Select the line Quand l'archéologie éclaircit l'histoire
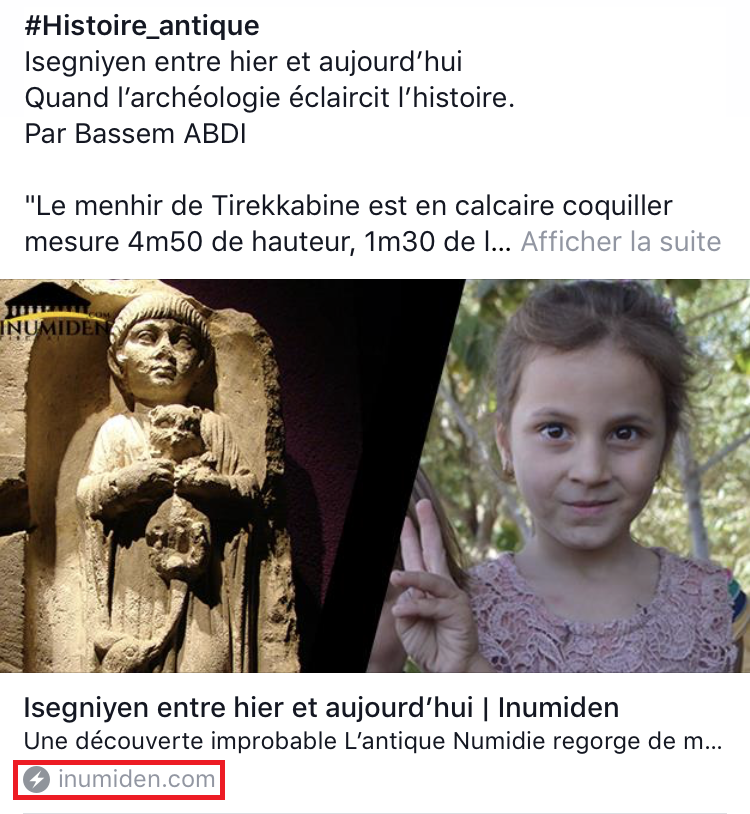 coord(269,98)
